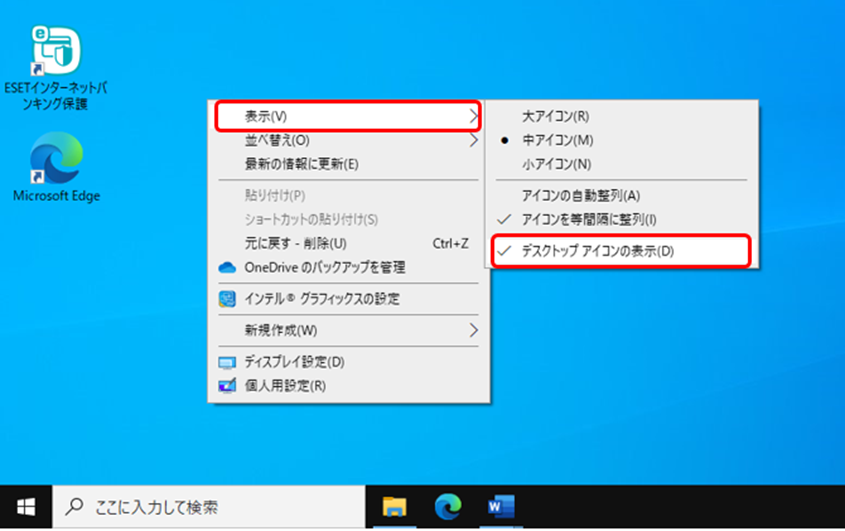Expand the 新規作成(W) submenu

click(x=349, y=330)
